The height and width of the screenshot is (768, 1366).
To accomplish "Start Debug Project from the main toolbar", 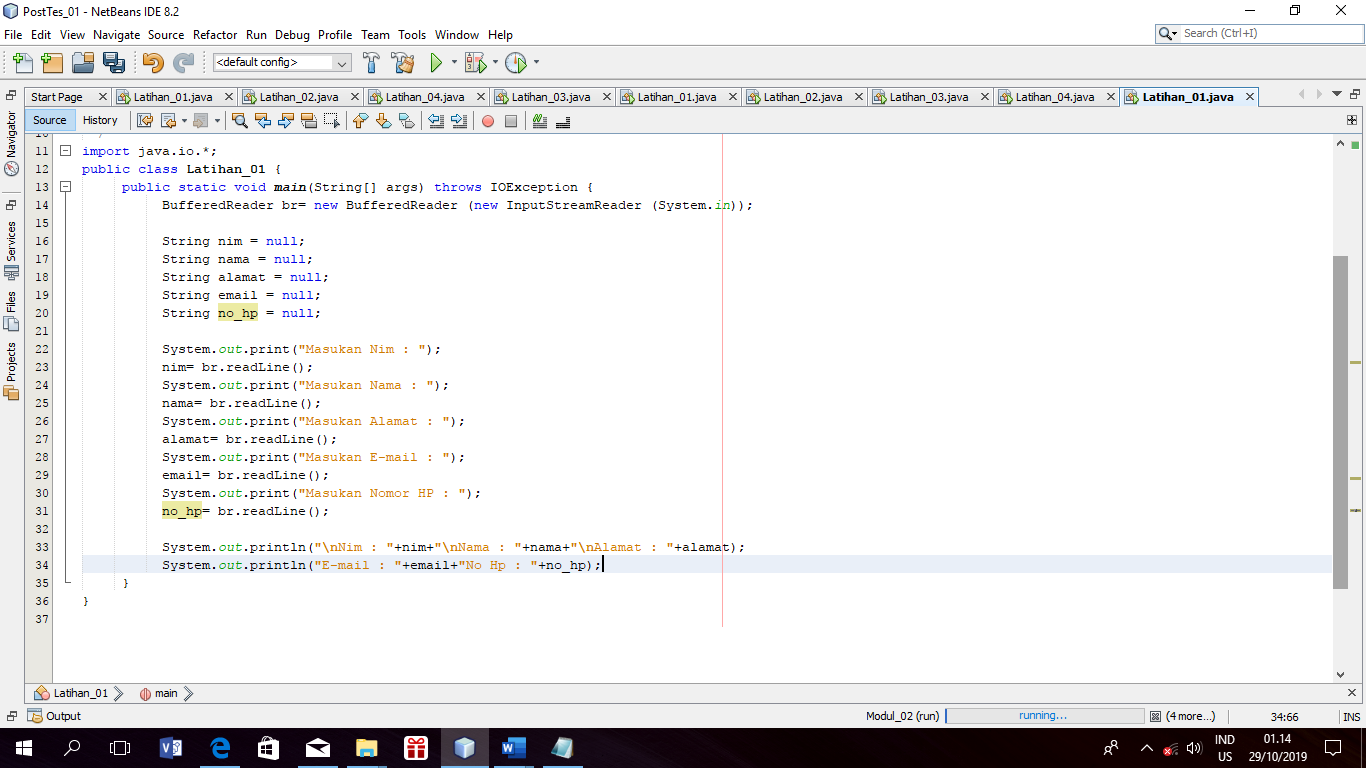I will click(x=474, y=62).
